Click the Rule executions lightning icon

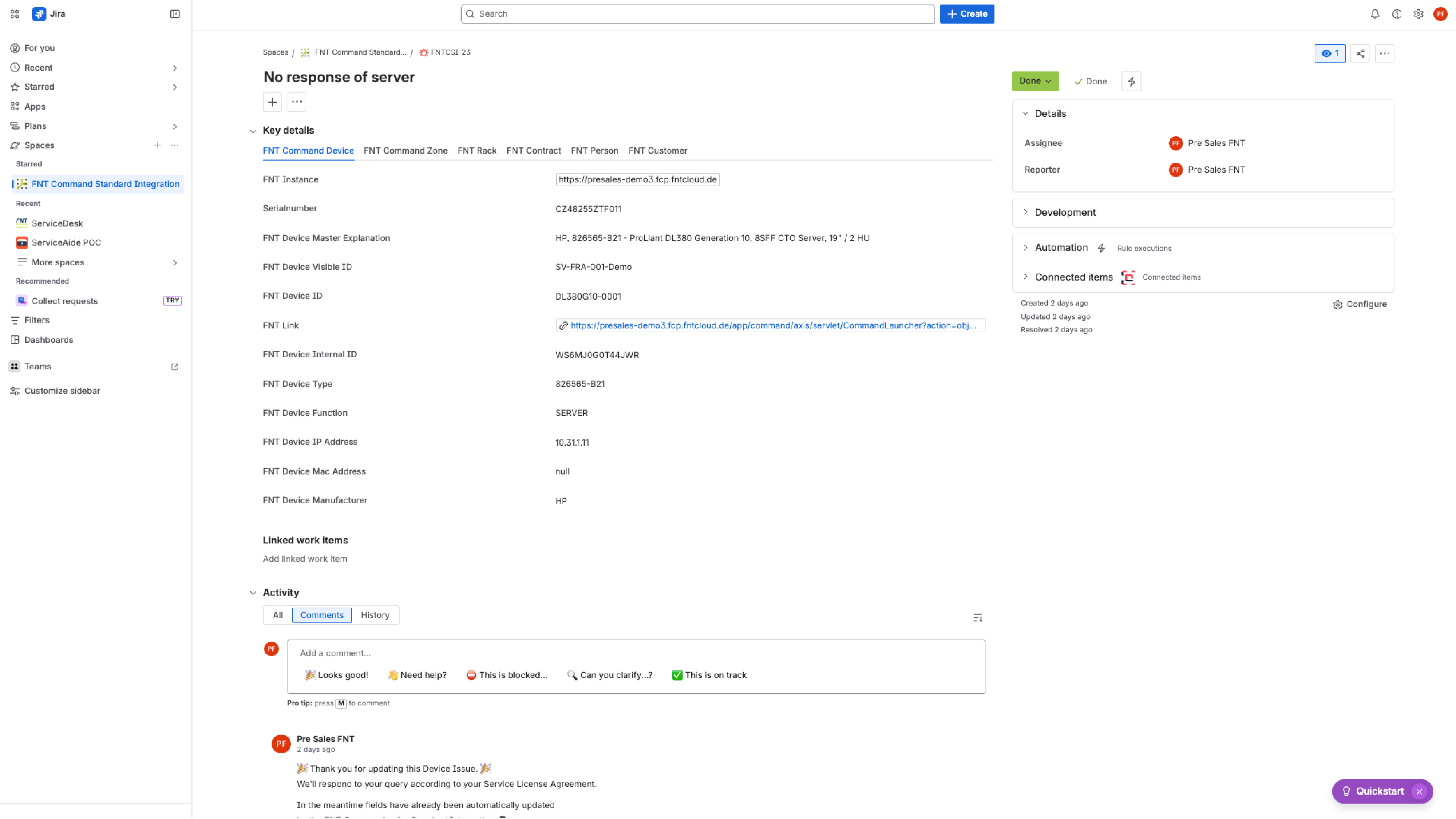click(x=1101, y=248)
